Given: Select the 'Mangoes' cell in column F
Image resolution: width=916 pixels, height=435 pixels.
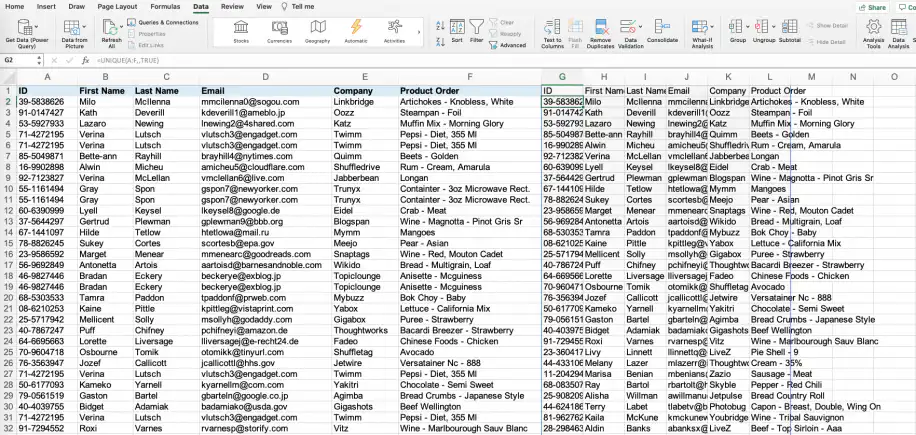Looking at the screenshot, I should pos(470,232).
